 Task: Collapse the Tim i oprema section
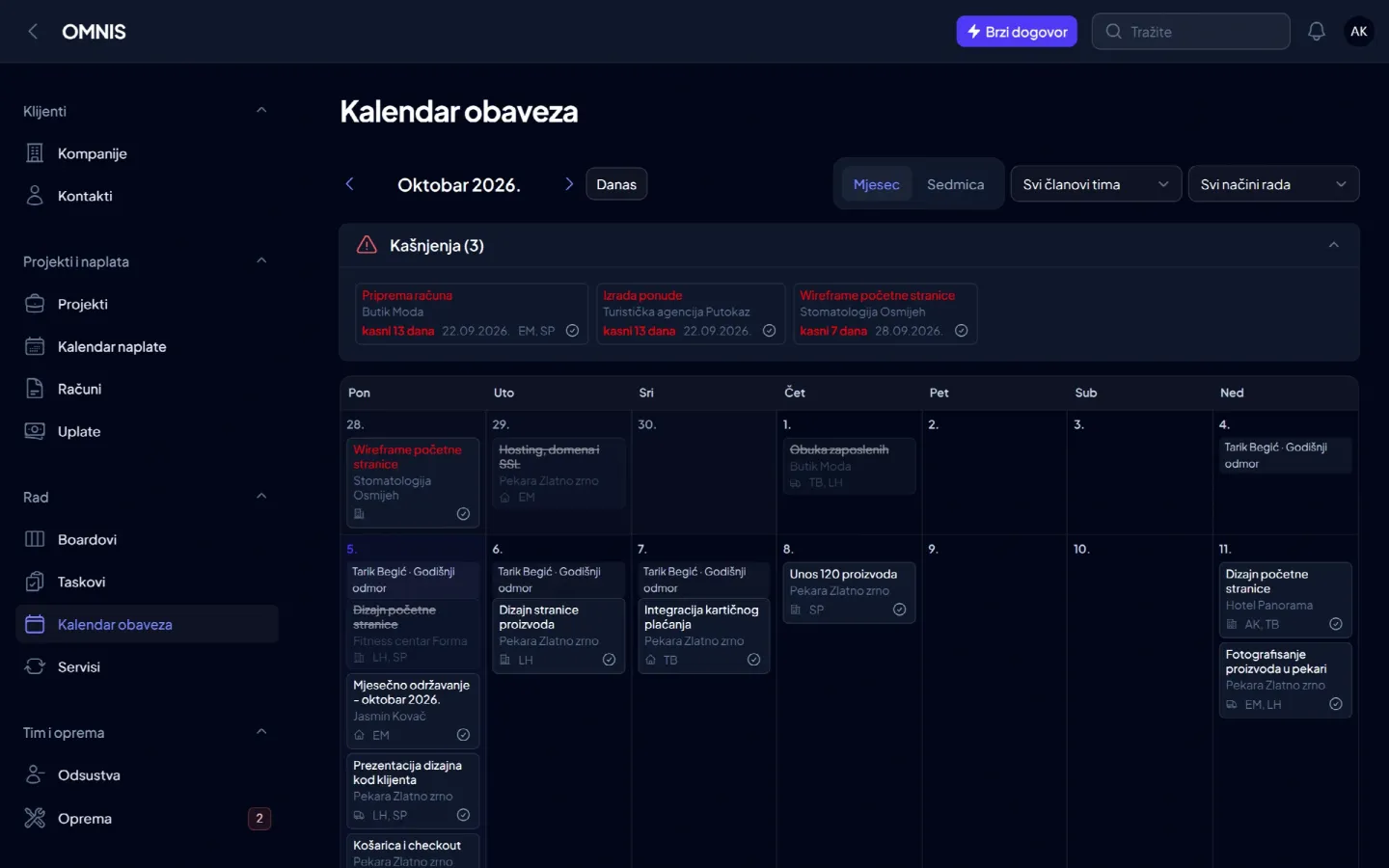(261, 732)
